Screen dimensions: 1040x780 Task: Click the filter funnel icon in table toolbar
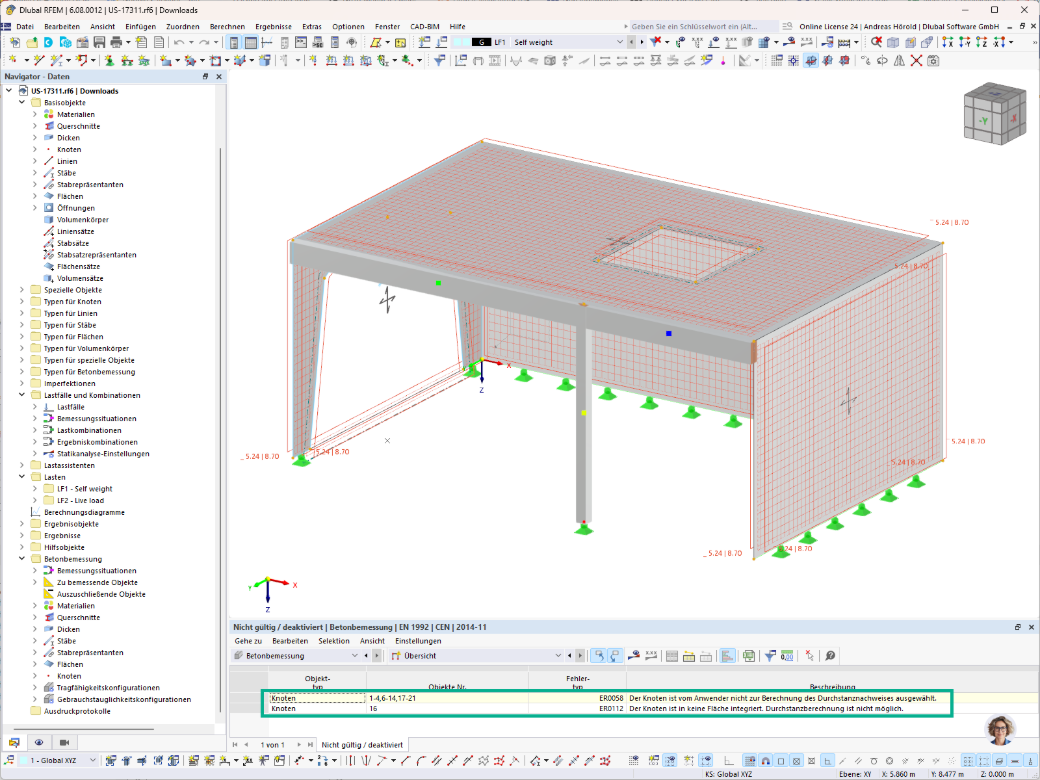click(x=769, y=656)
